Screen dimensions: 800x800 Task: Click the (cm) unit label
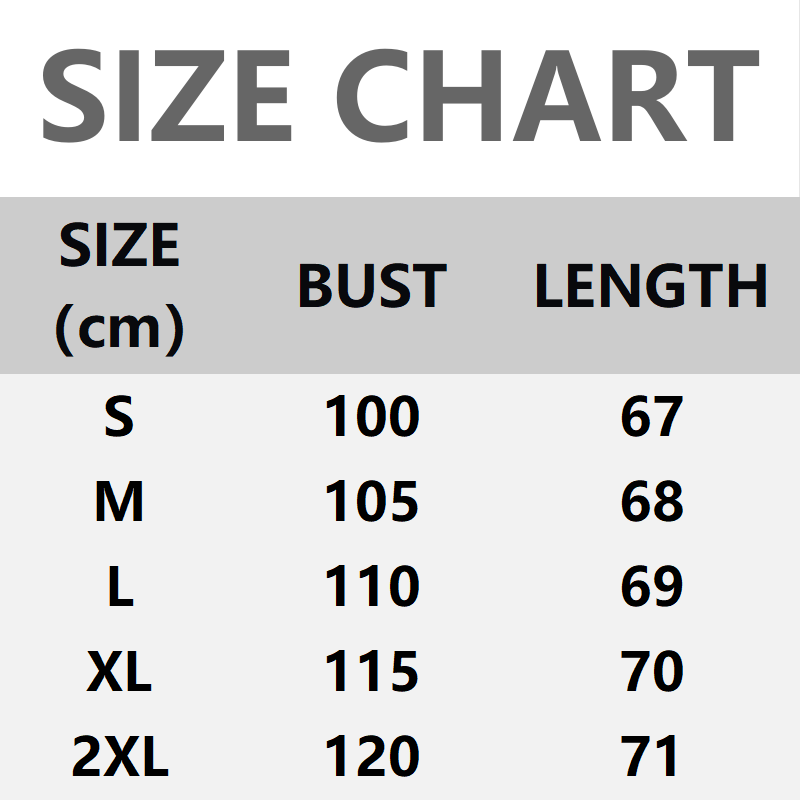click(120, 326)
